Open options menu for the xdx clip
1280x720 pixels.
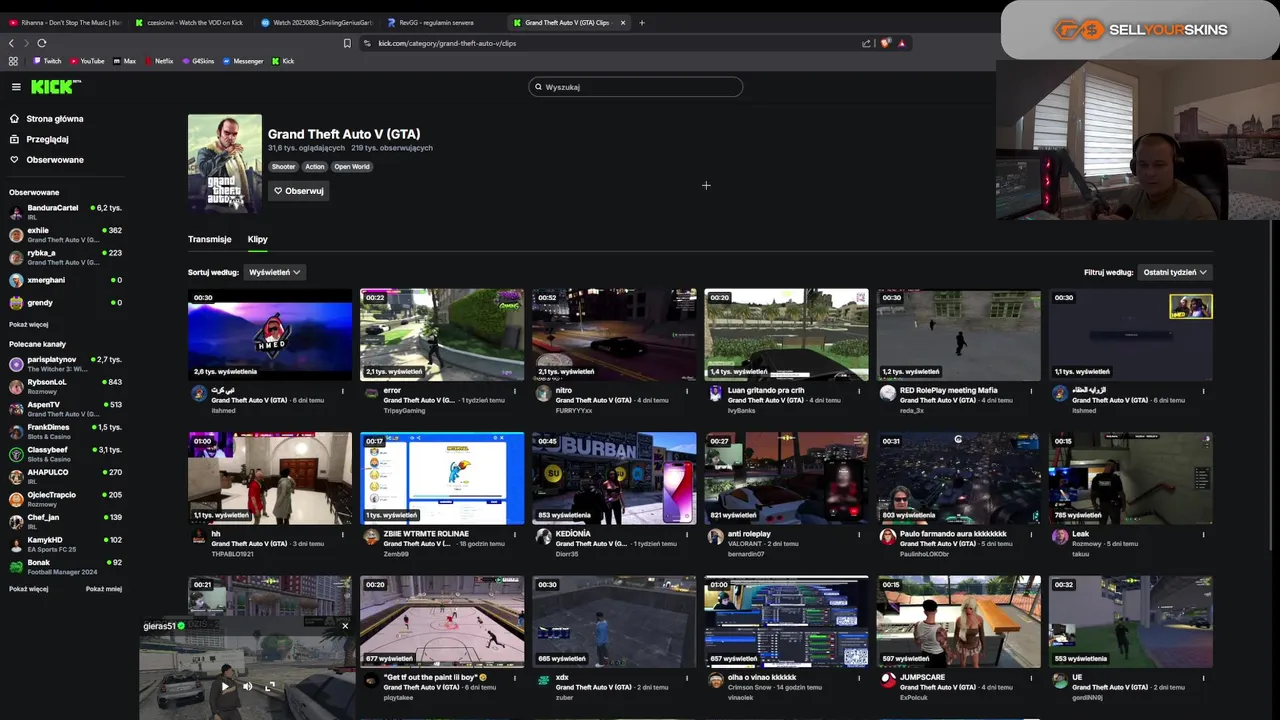[687, 678]
